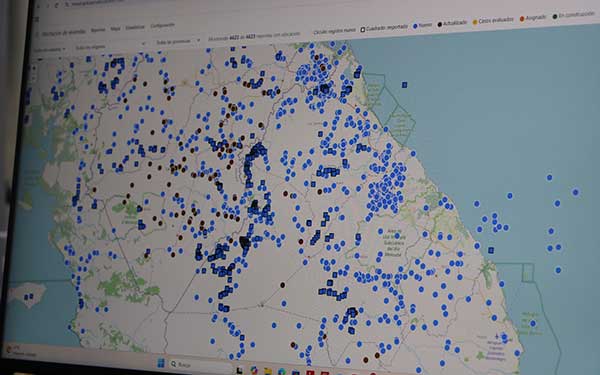Viewport: 600px width, 375px height.
Task: Open File Explorer from the taskbar
Action: click(x=267, y=372)
